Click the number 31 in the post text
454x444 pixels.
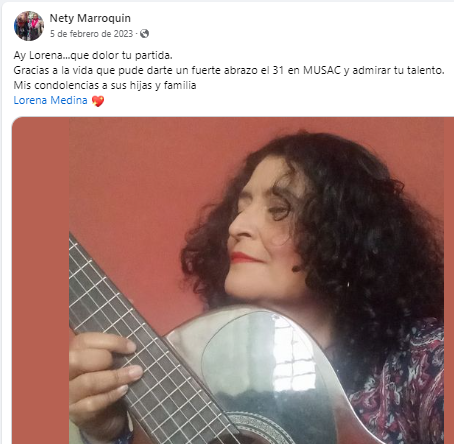coord(278,70)
